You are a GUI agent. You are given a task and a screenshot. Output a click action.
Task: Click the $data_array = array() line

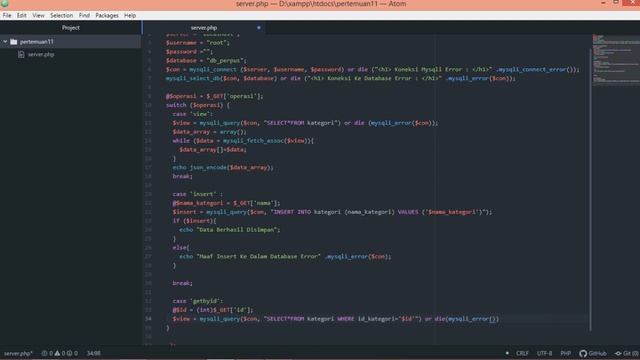[x=209, y=132]
